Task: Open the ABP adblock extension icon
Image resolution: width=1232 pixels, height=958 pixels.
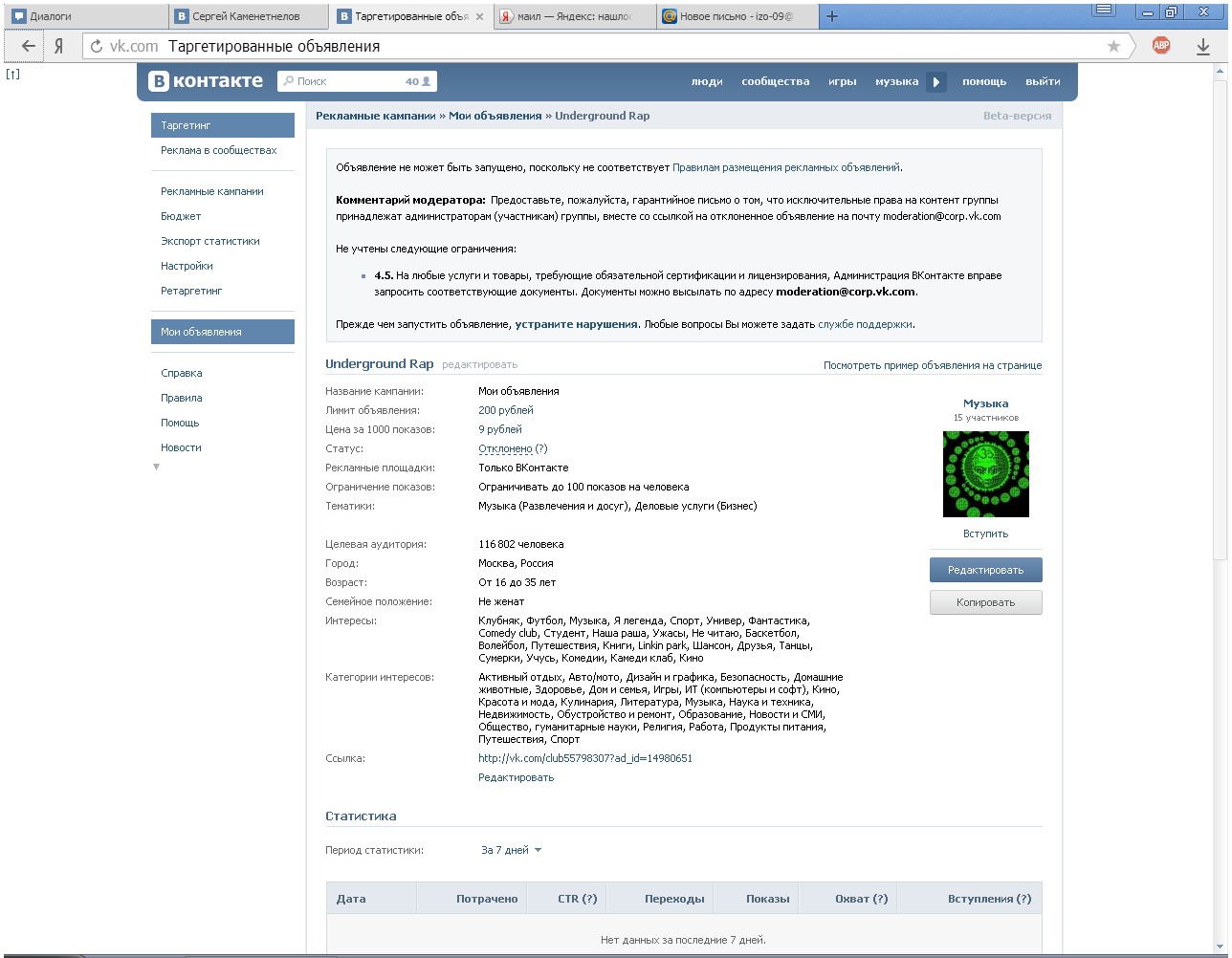Action: tap(1161, 45)
